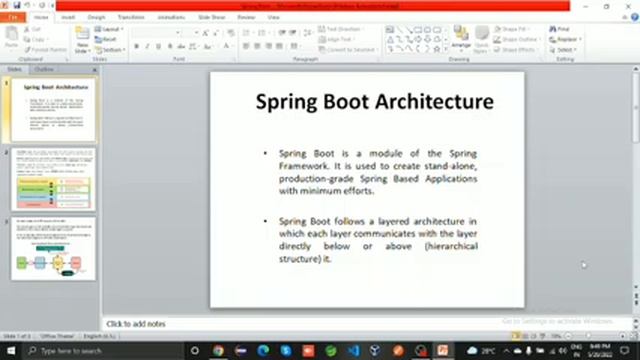Switch to Normal view in status bar
This screenshot has width=640, height=360.
pyautogui.click(x=516, y=336)
